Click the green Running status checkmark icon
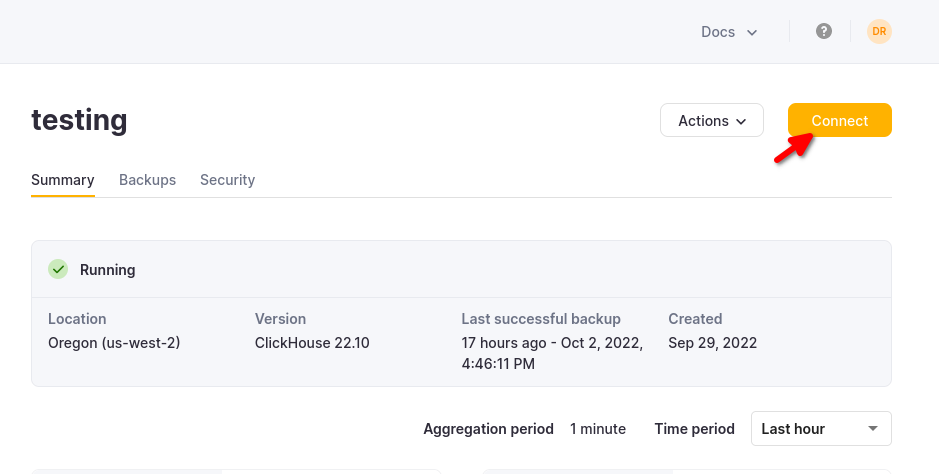The image size is (939, 474). (x=58, y=269)
